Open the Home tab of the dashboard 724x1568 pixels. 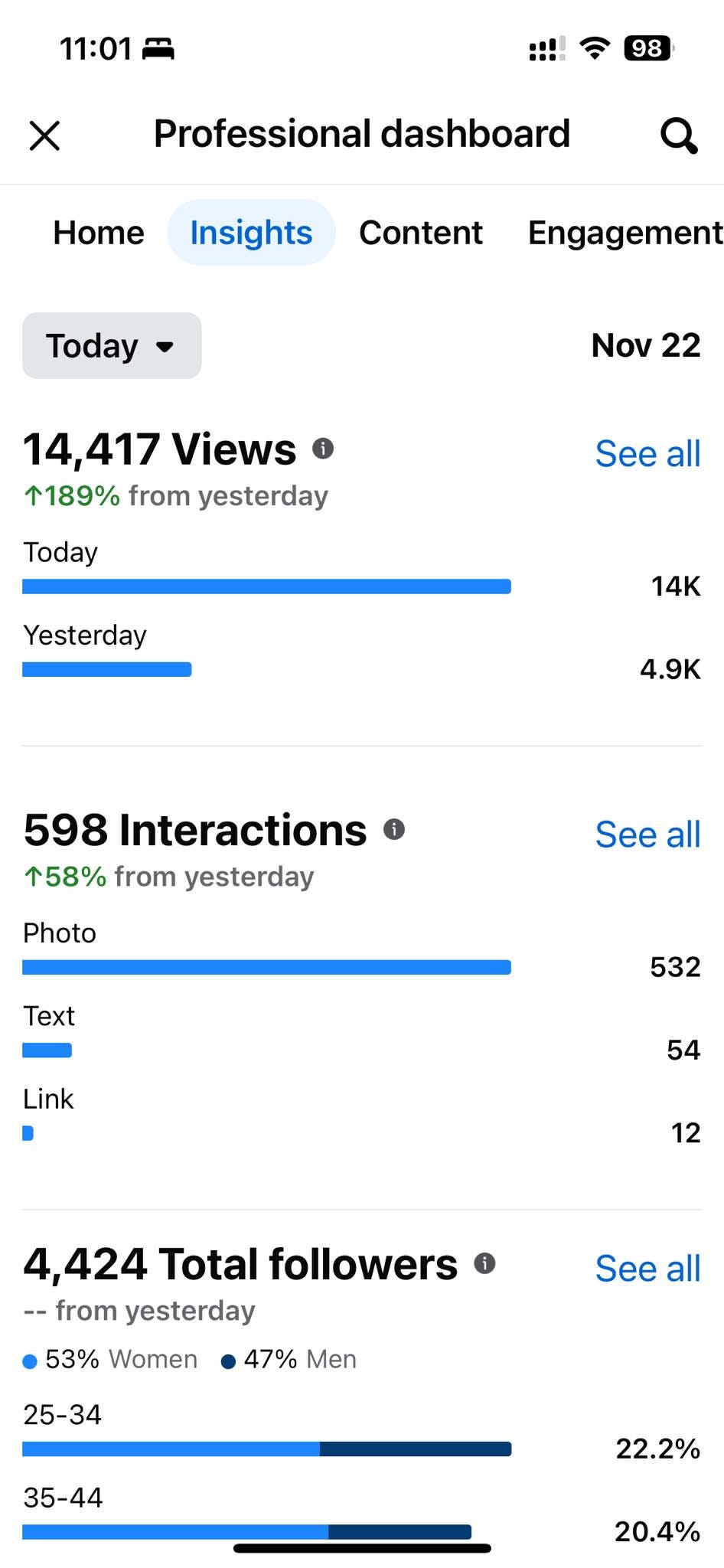[x=98, y=232]
